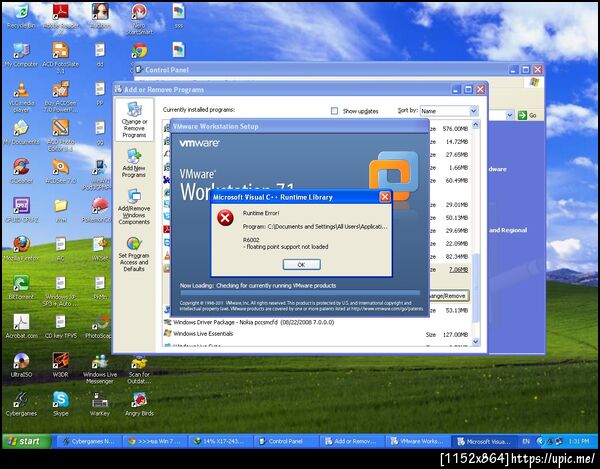The width and height of the screenshot is (600, 469).
Task: Click the 576.00MB size value
Action: click(455, 129)
